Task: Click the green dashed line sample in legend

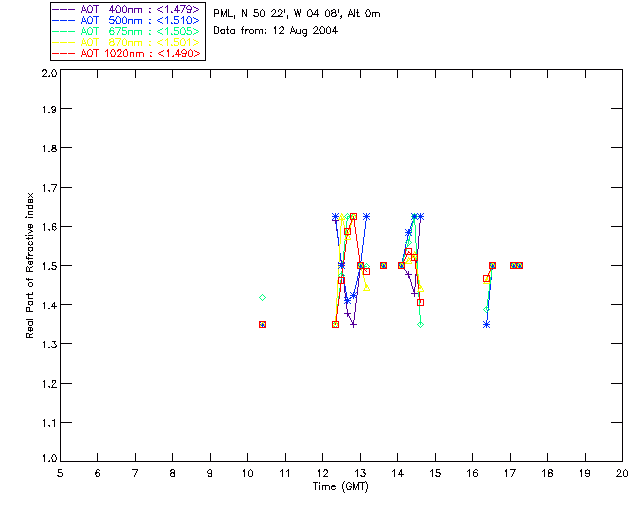Action: [x=64, y=31]
